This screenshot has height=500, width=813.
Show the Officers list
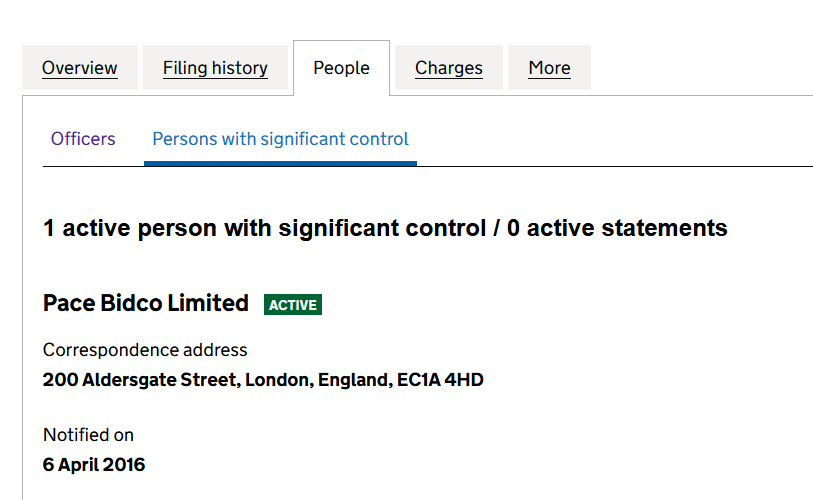point(83,139)
